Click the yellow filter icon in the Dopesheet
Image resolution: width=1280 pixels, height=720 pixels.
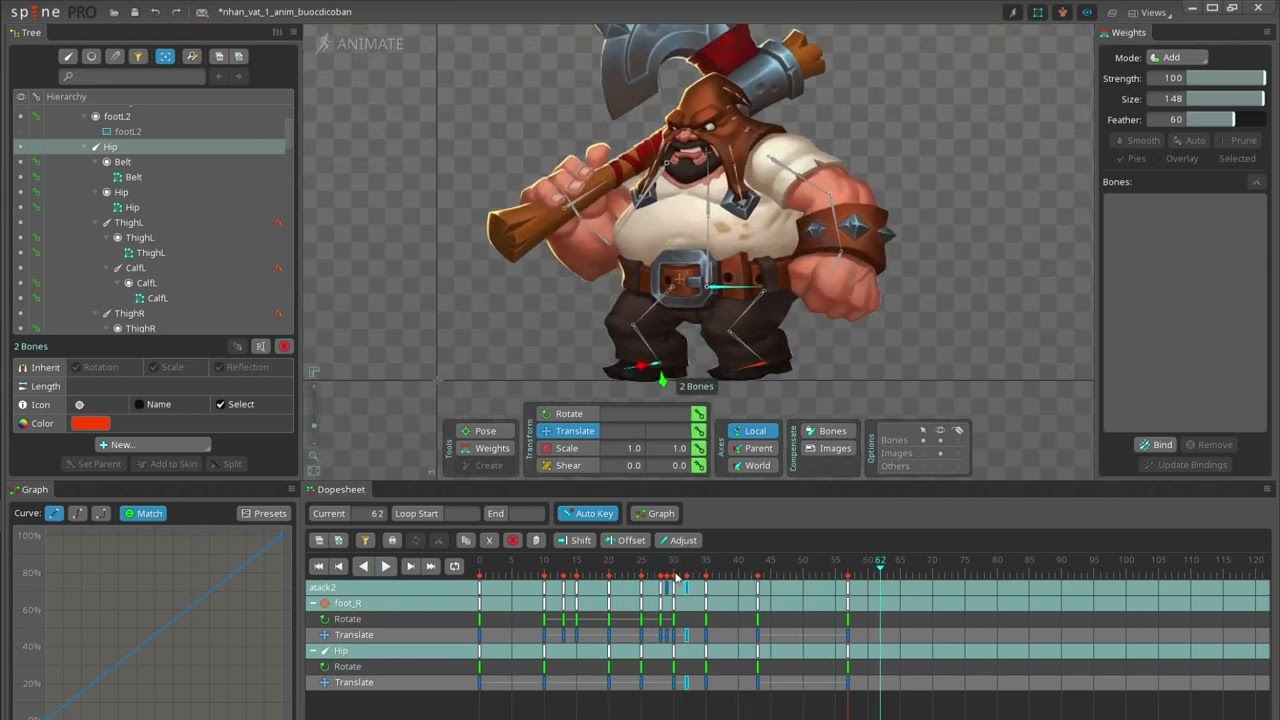point(365,540)
